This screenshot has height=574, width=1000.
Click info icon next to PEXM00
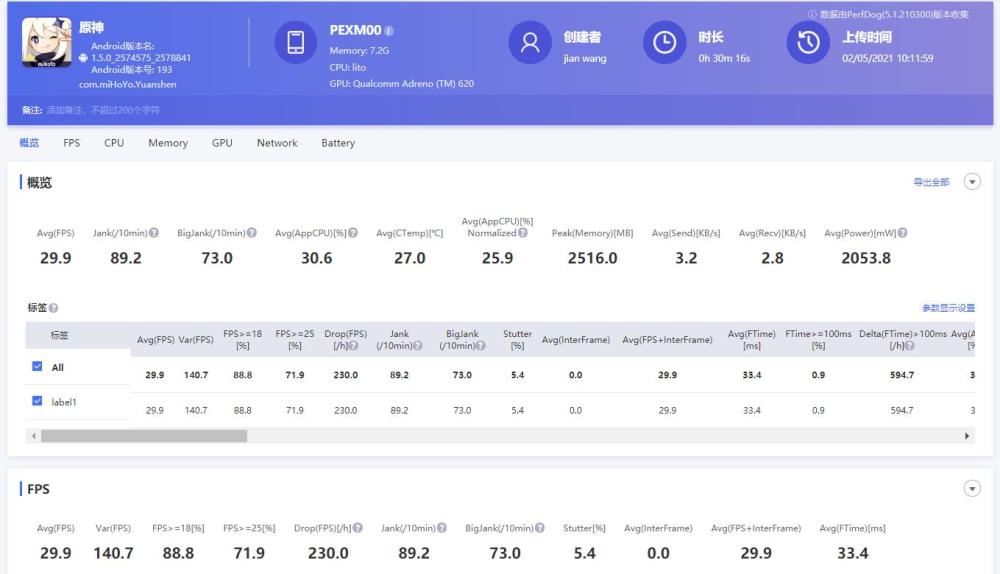click(389, 31)
